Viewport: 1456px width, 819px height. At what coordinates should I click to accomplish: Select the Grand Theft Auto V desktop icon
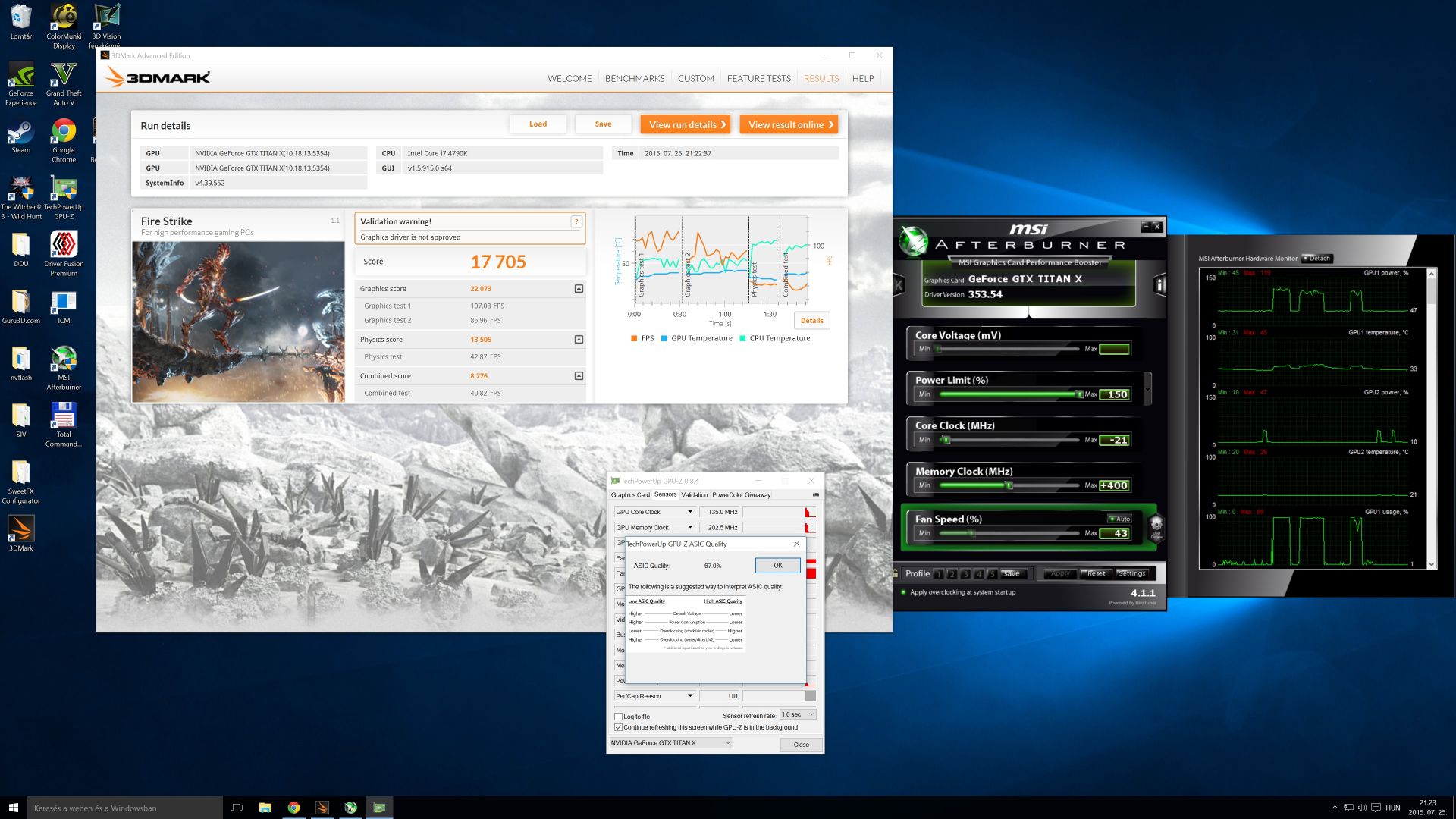pos(64,83)
